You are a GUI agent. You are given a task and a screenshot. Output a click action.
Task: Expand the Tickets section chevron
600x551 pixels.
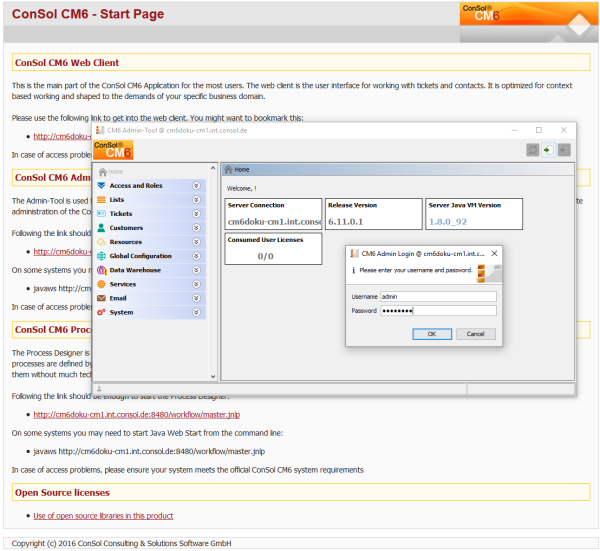196,214
